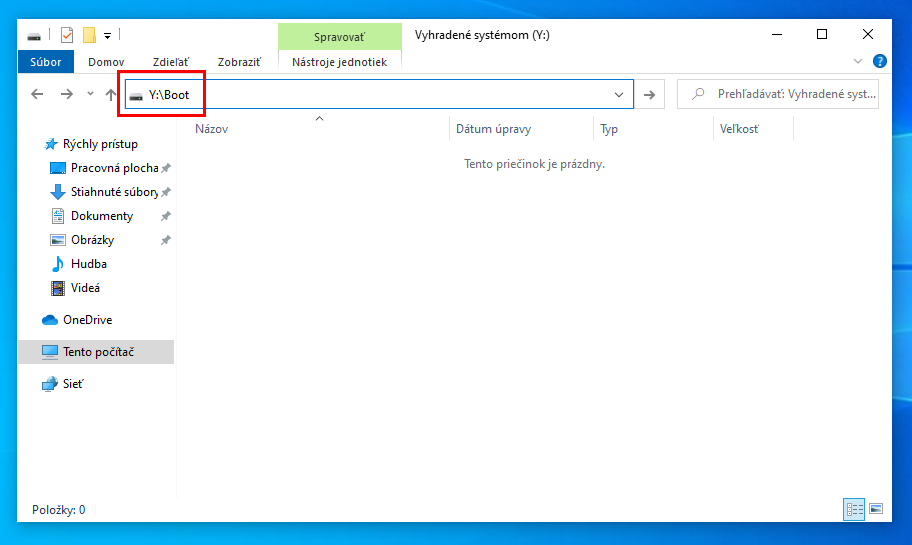The height and width of the screenshot is (545, 912).
Task: Click the Properties icon in quick access toolbar
Action: point(67,35)
